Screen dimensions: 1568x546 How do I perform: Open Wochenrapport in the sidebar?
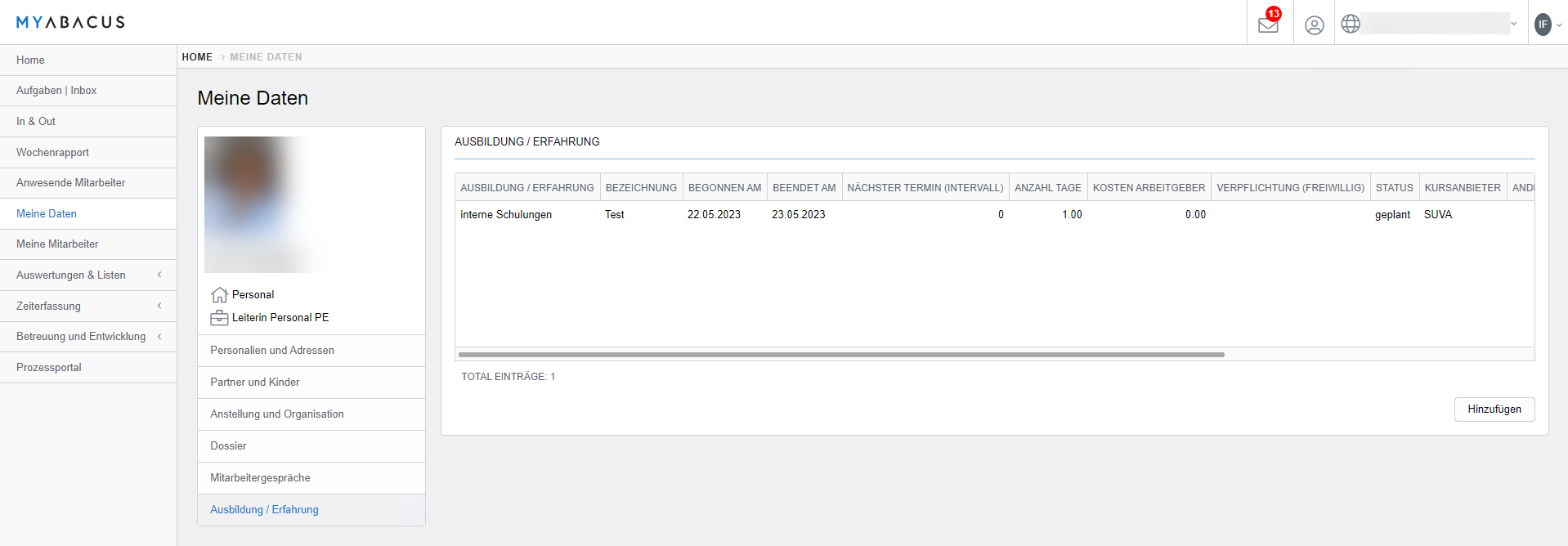(x=53, y=153)
